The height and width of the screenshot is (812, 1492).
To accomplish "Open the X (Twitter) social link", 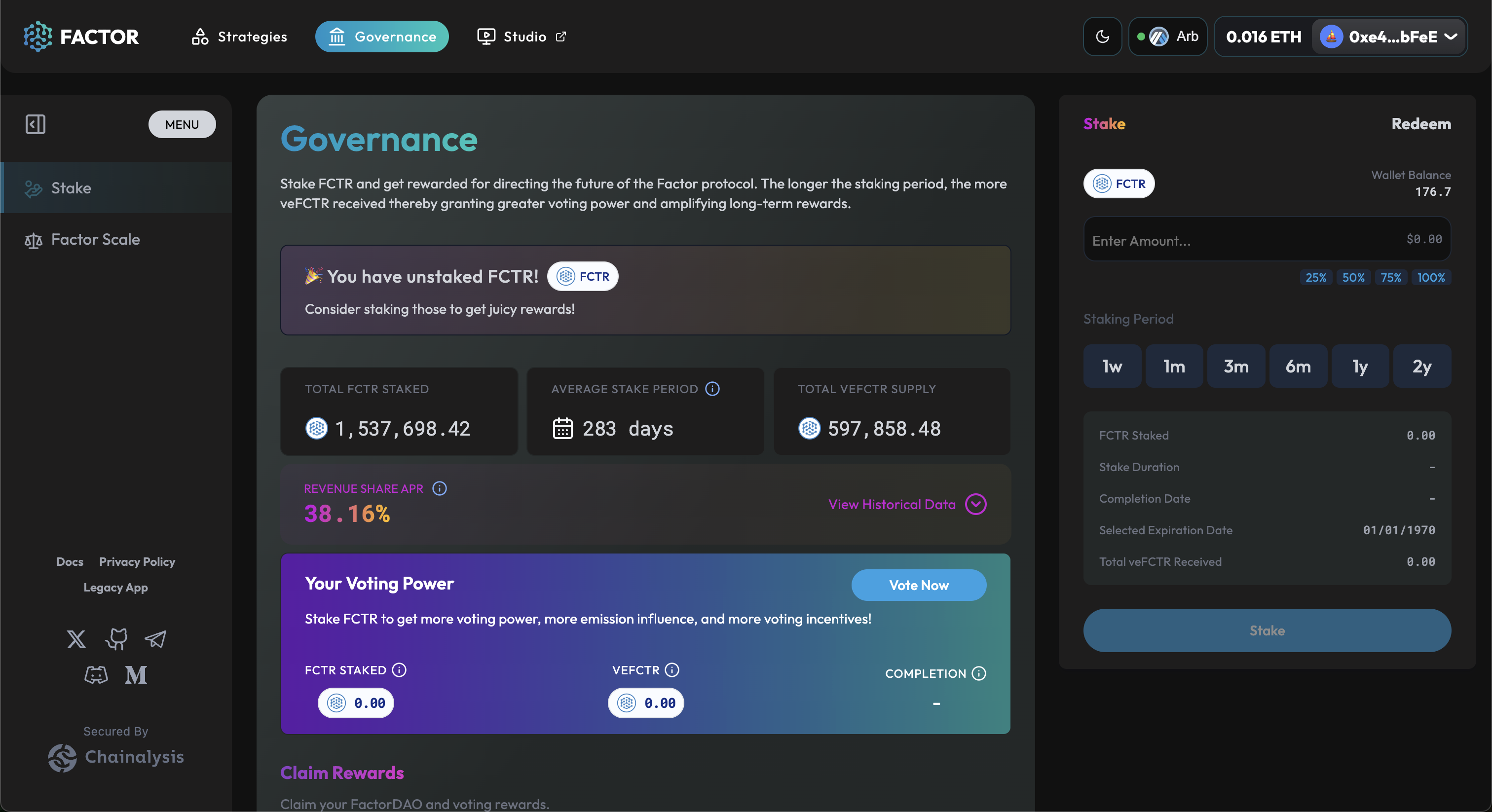I will (x=76, y=639).
